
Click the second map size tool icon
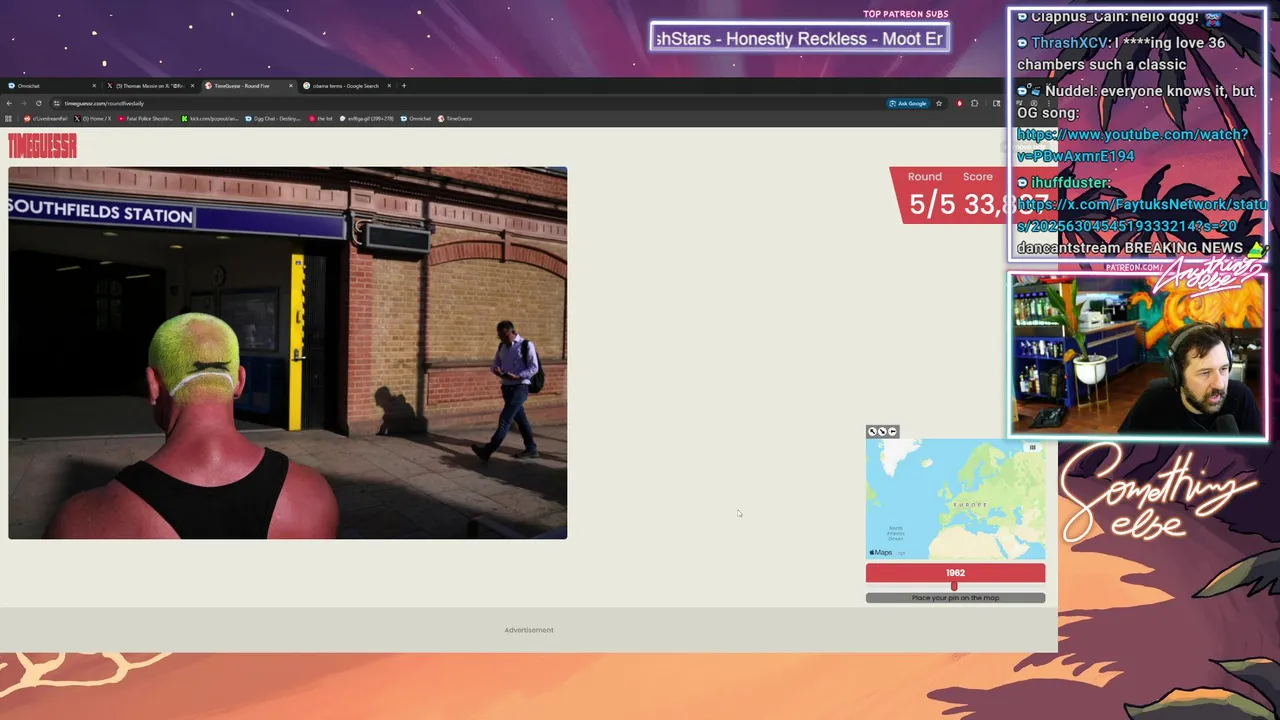pyautogui.click(x=882, y=432)
